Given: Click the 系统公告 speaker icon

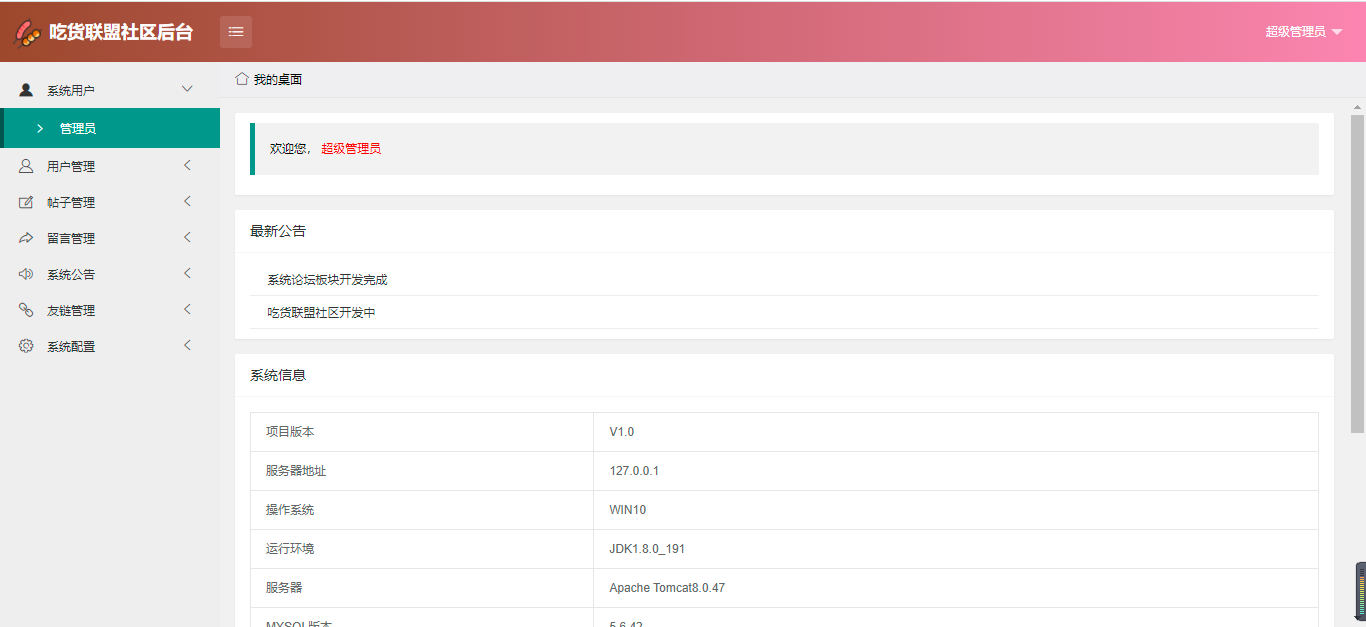Looking at the screenshot, I should coord(26,274).
